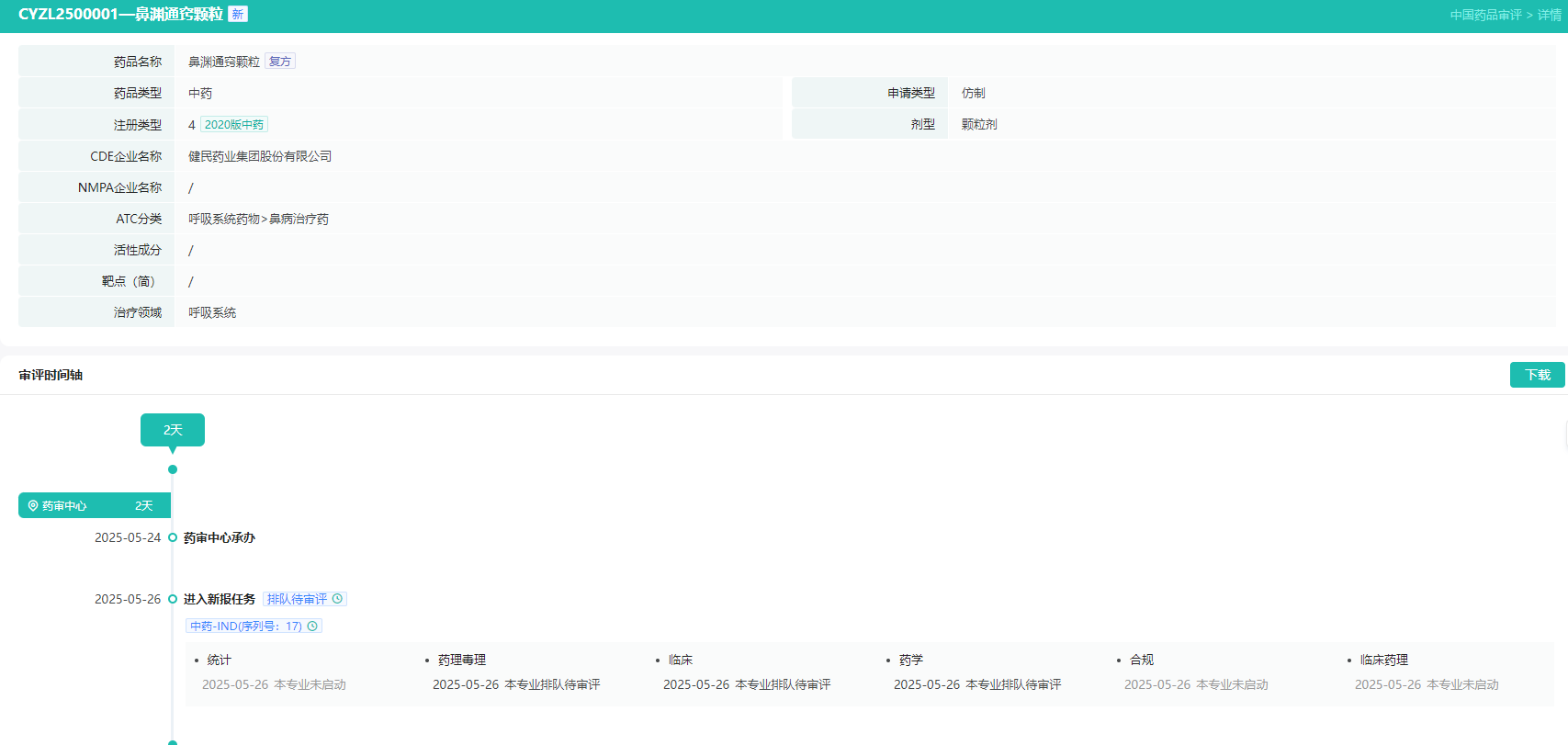
Task: Click the 2天 duration bubble on timeline
Action: (173, 430)
